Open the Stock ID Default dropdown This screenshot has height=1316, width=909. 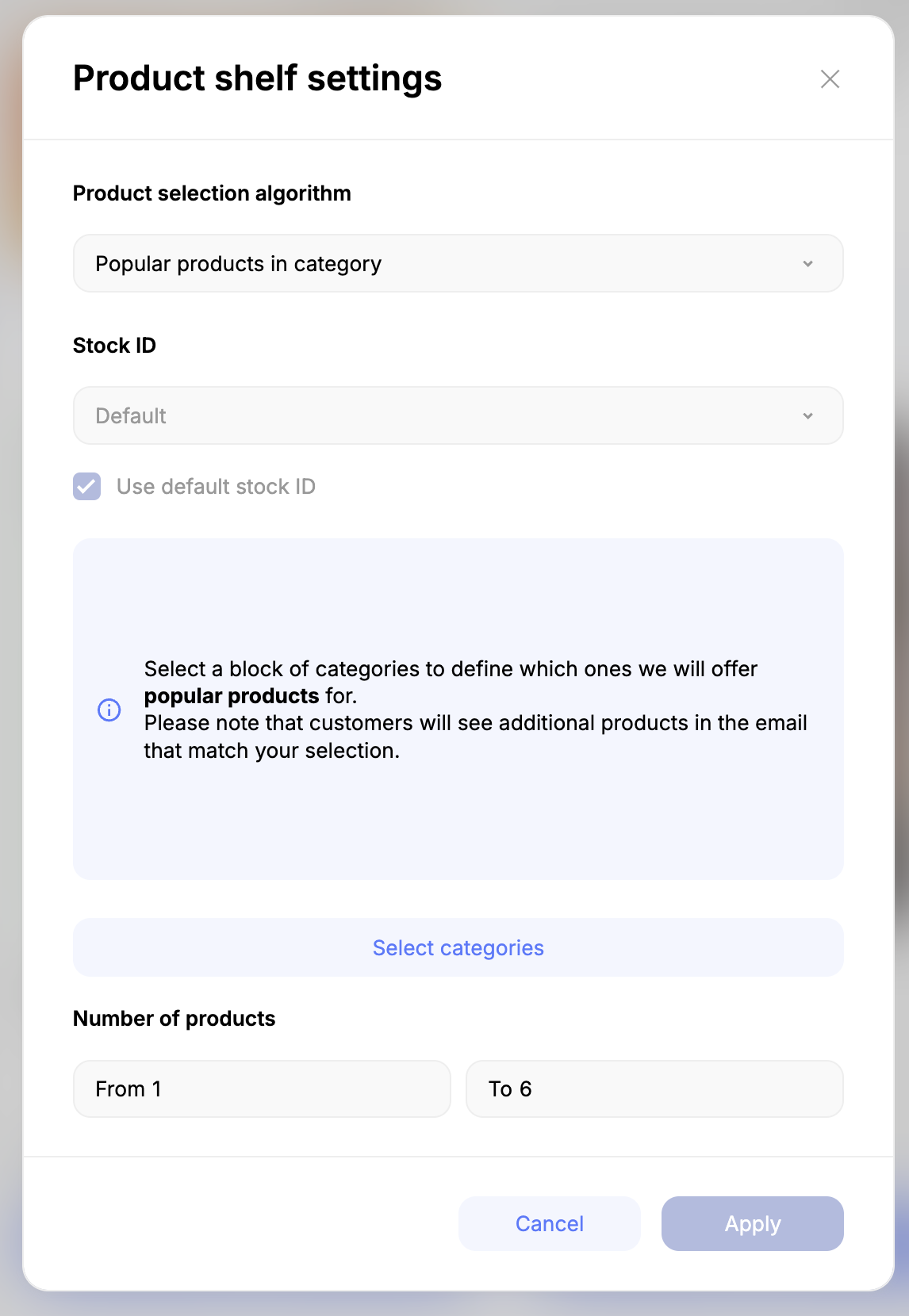click(x=457, y=416)
